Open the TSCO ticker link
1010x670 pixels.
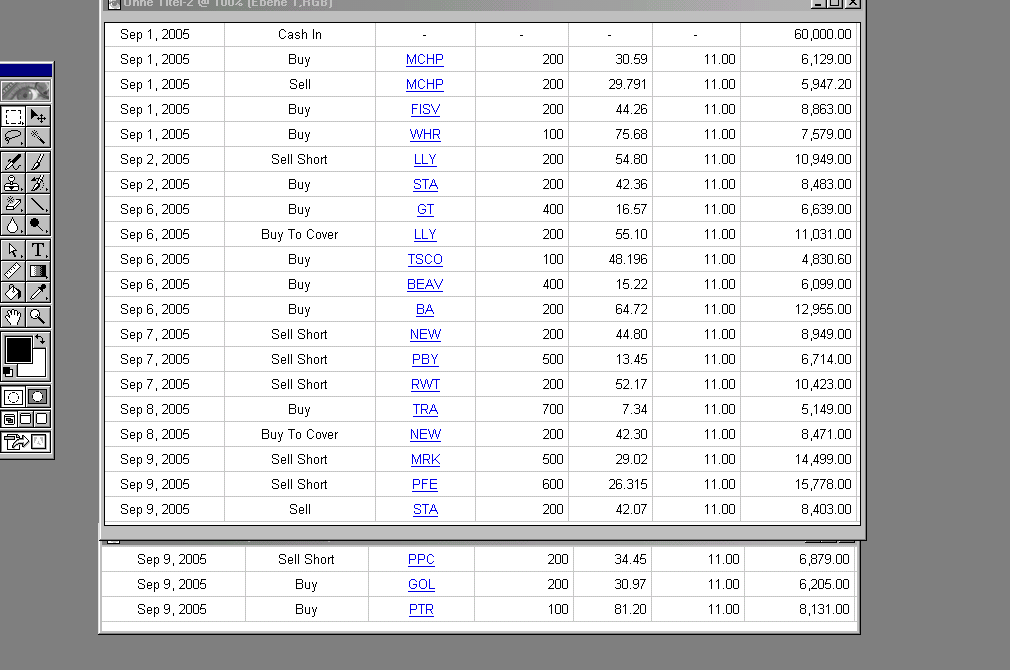point(425,260)
